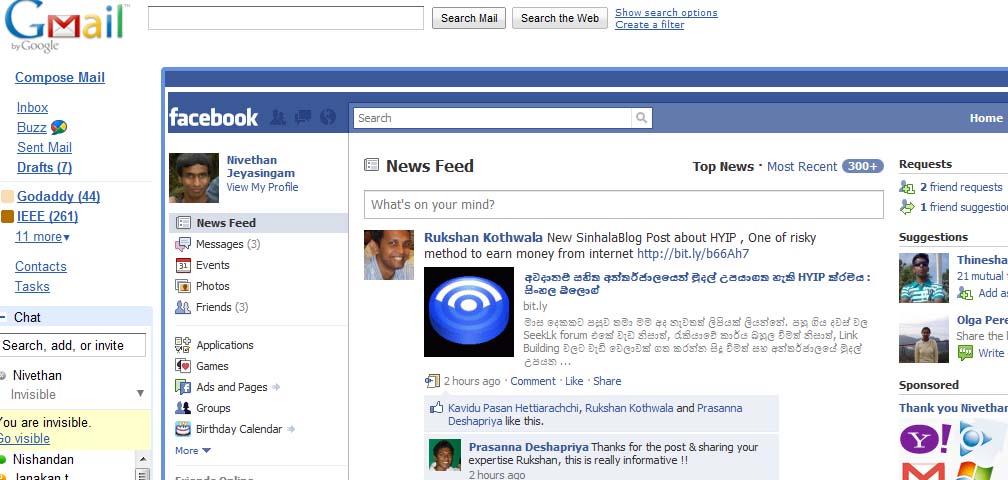The image size is (1008, 480).
Task: Click Go visible link in chat
Action: (24, 439)
